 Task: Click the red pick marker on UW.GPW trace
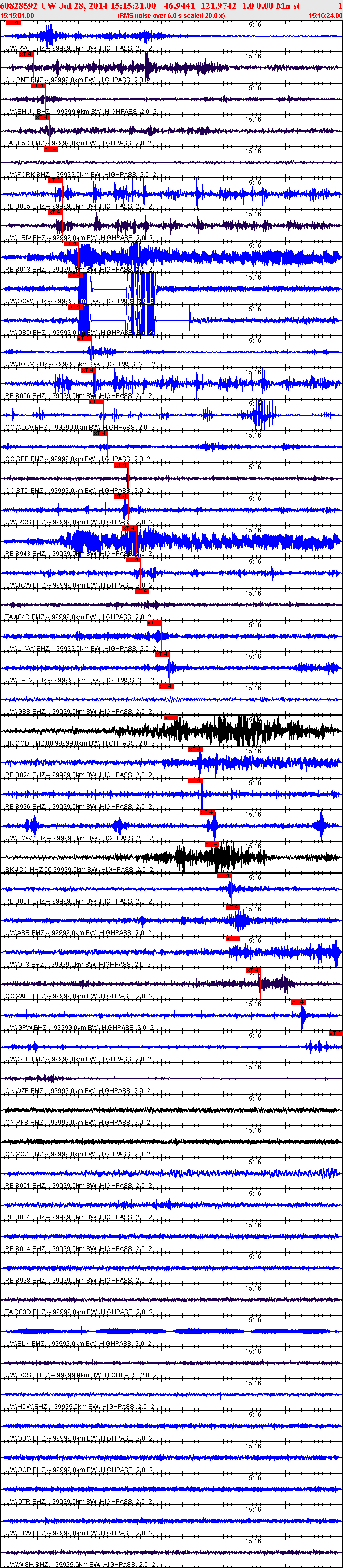click(299, 1002)
